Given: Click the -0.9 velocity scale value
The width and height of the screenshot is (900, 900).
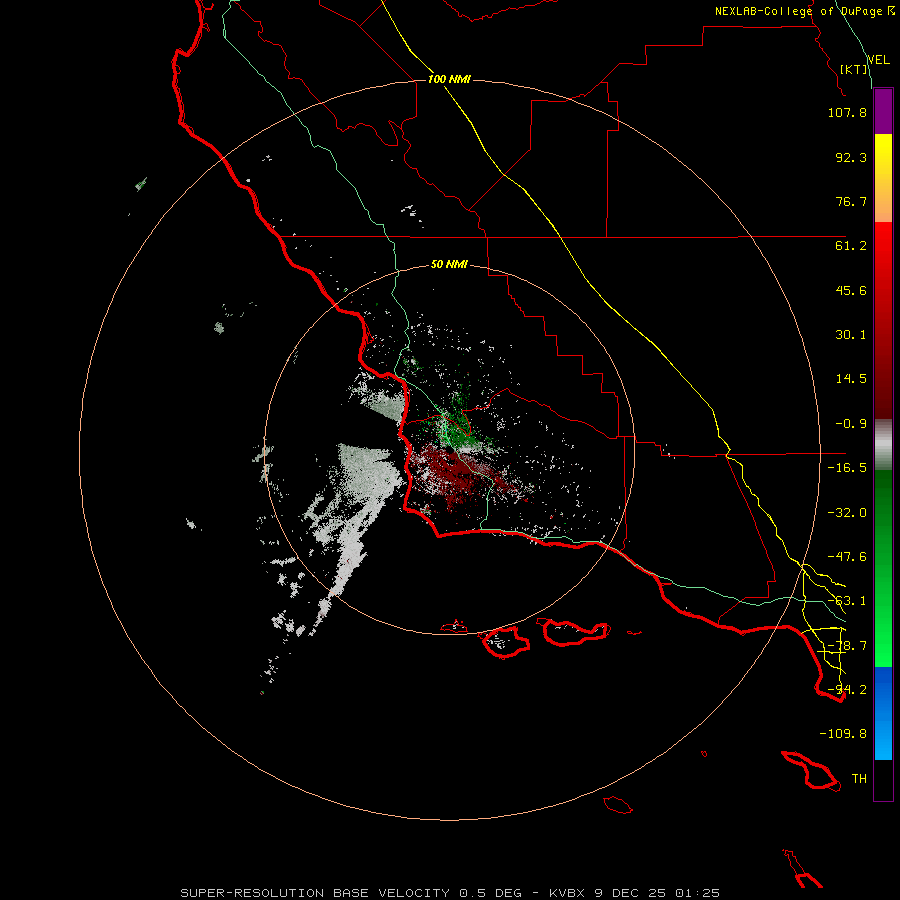Looking at the screenshot, I should tap(851, 424).
